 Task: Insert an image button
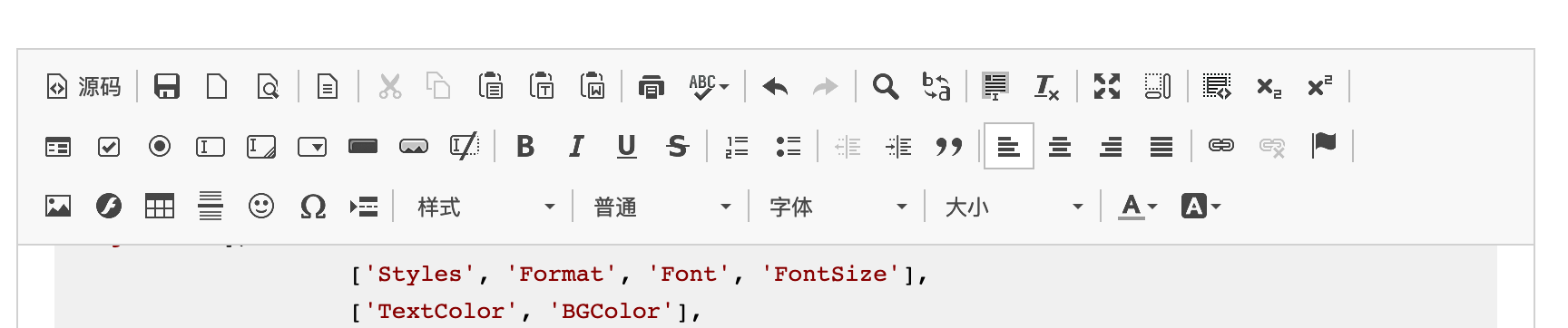tap(414, 147)
